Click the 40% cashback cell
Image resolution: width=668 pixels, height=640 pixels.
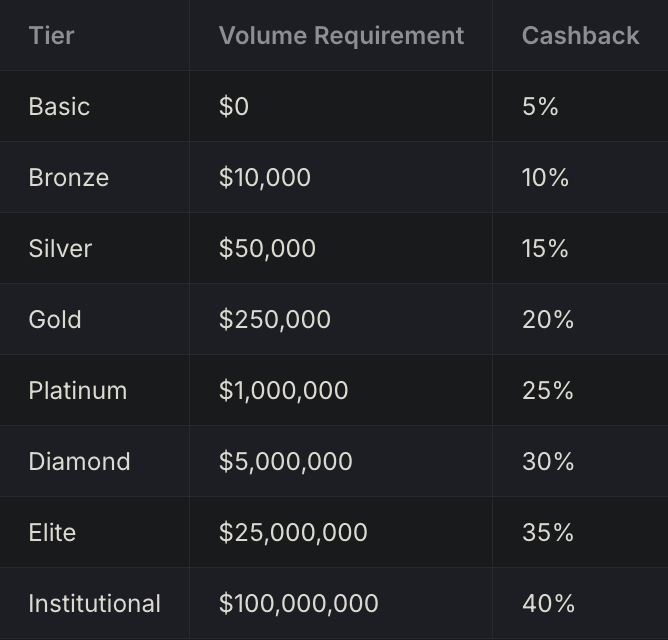click(548, 604)
